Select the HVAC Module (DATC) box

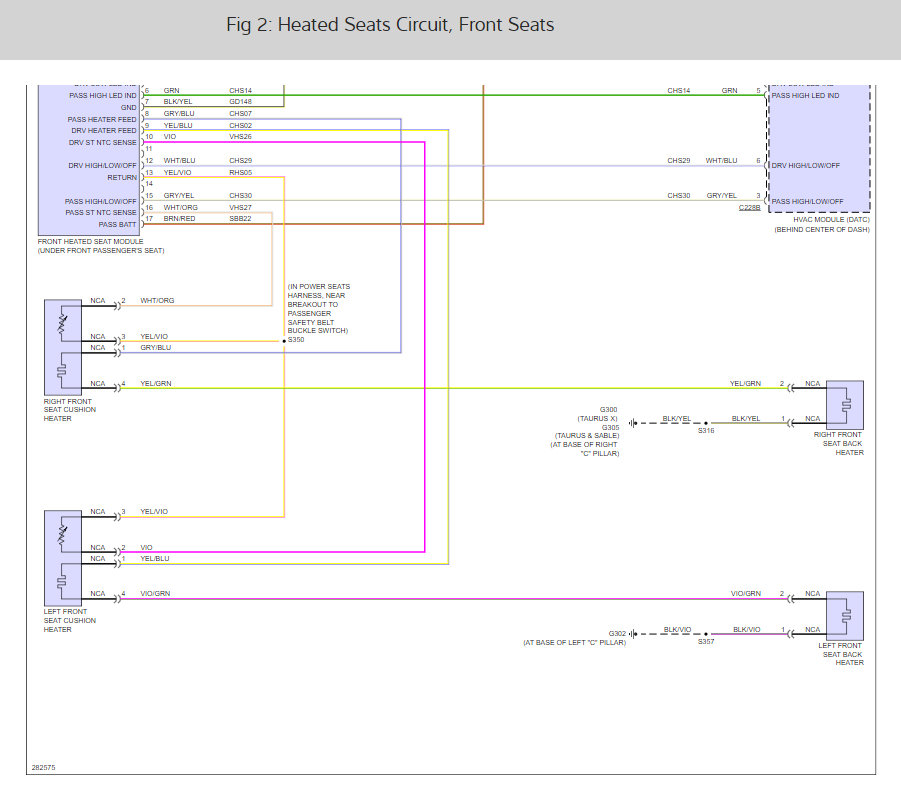(819, 148)
